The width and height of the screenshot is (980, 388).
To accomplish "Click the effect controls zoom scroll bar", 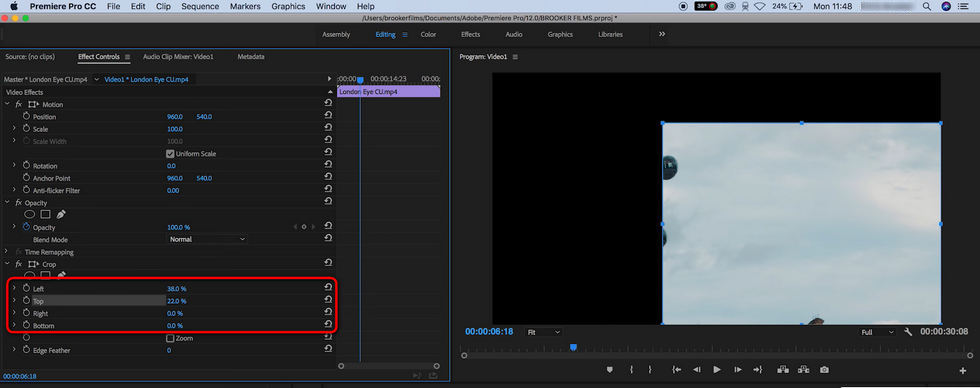I will tap(389, 366).
